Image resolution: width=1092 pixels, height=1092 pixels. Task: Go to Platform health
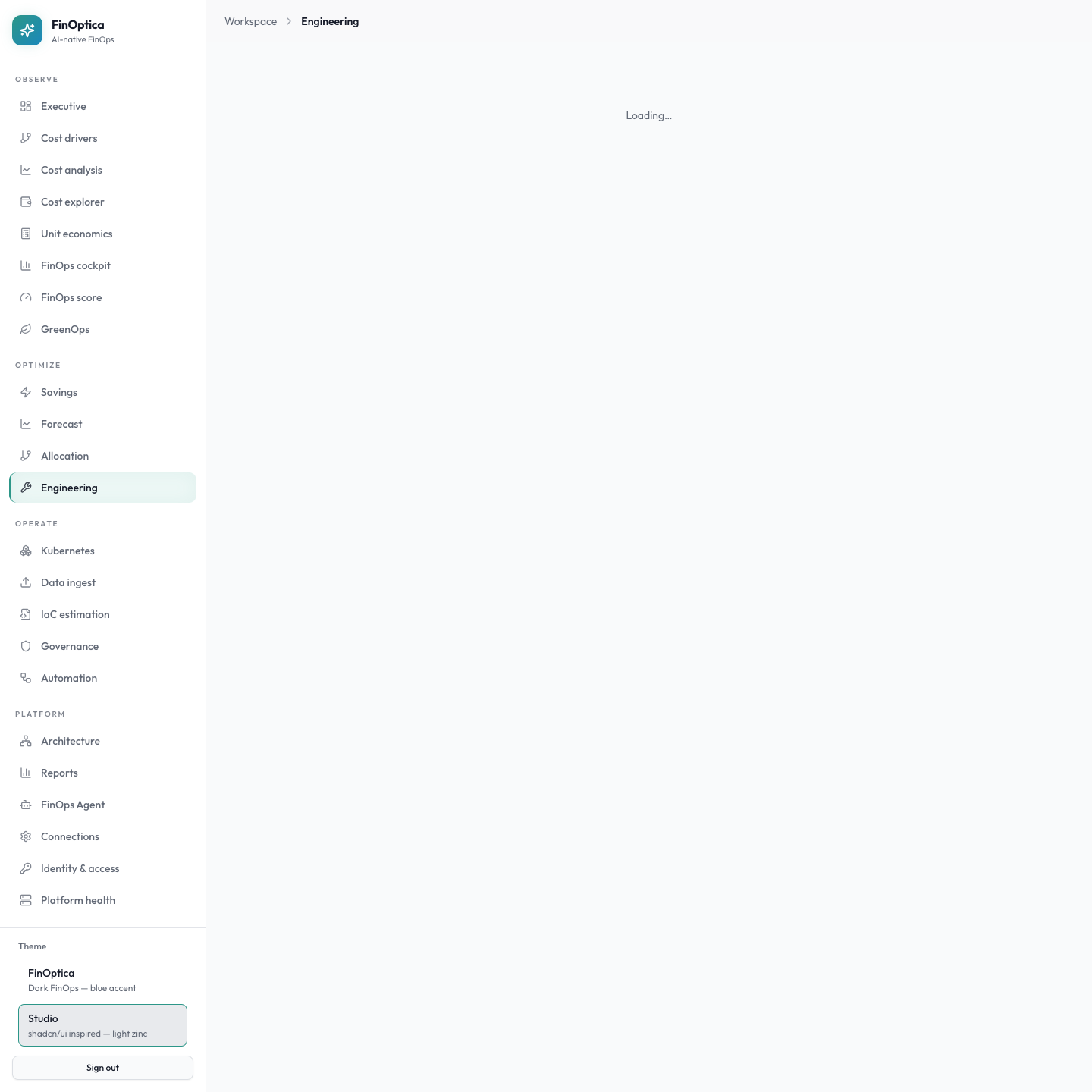102,900
